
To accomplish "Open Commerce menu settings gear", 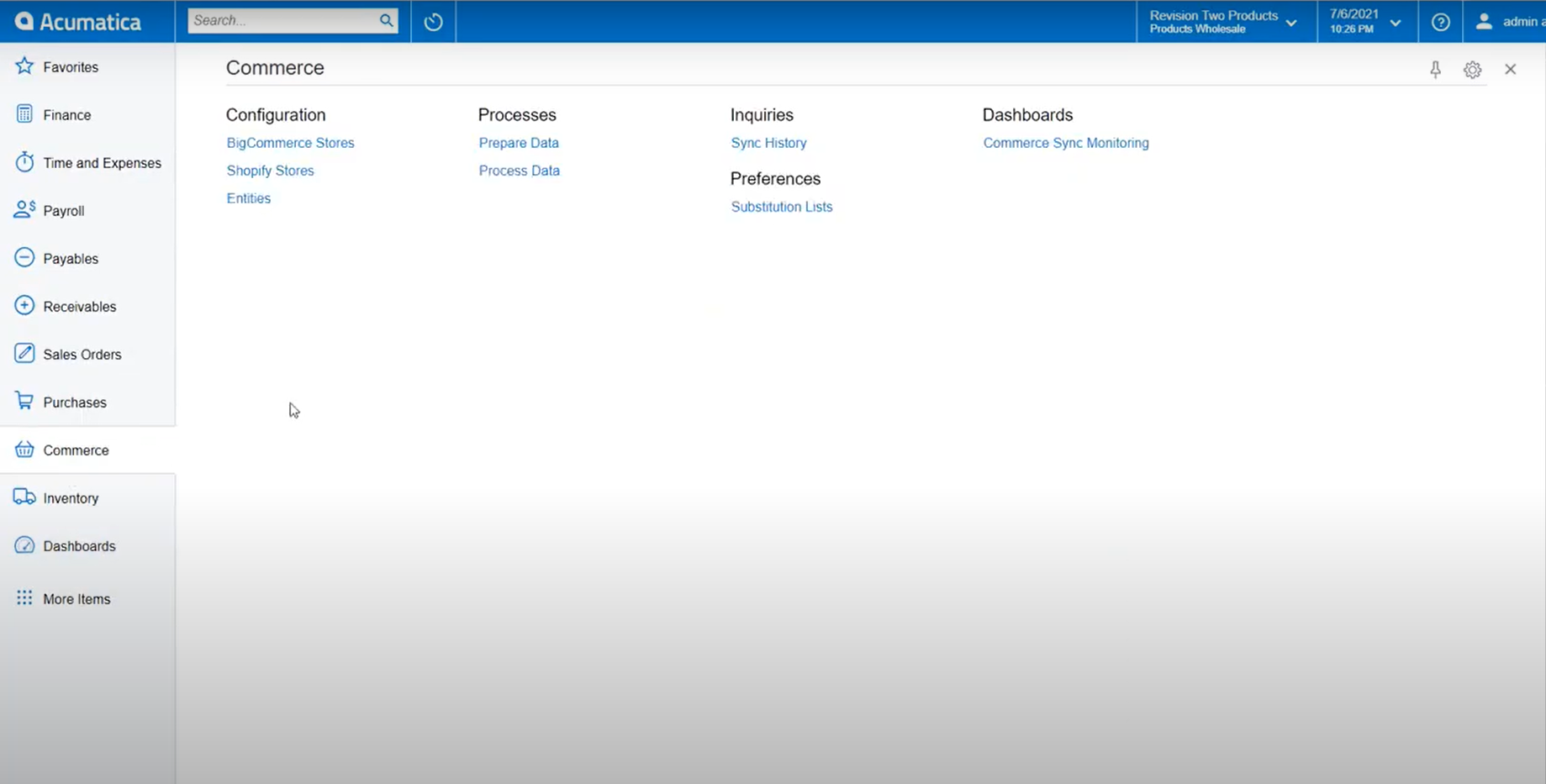I will 1472,70.
